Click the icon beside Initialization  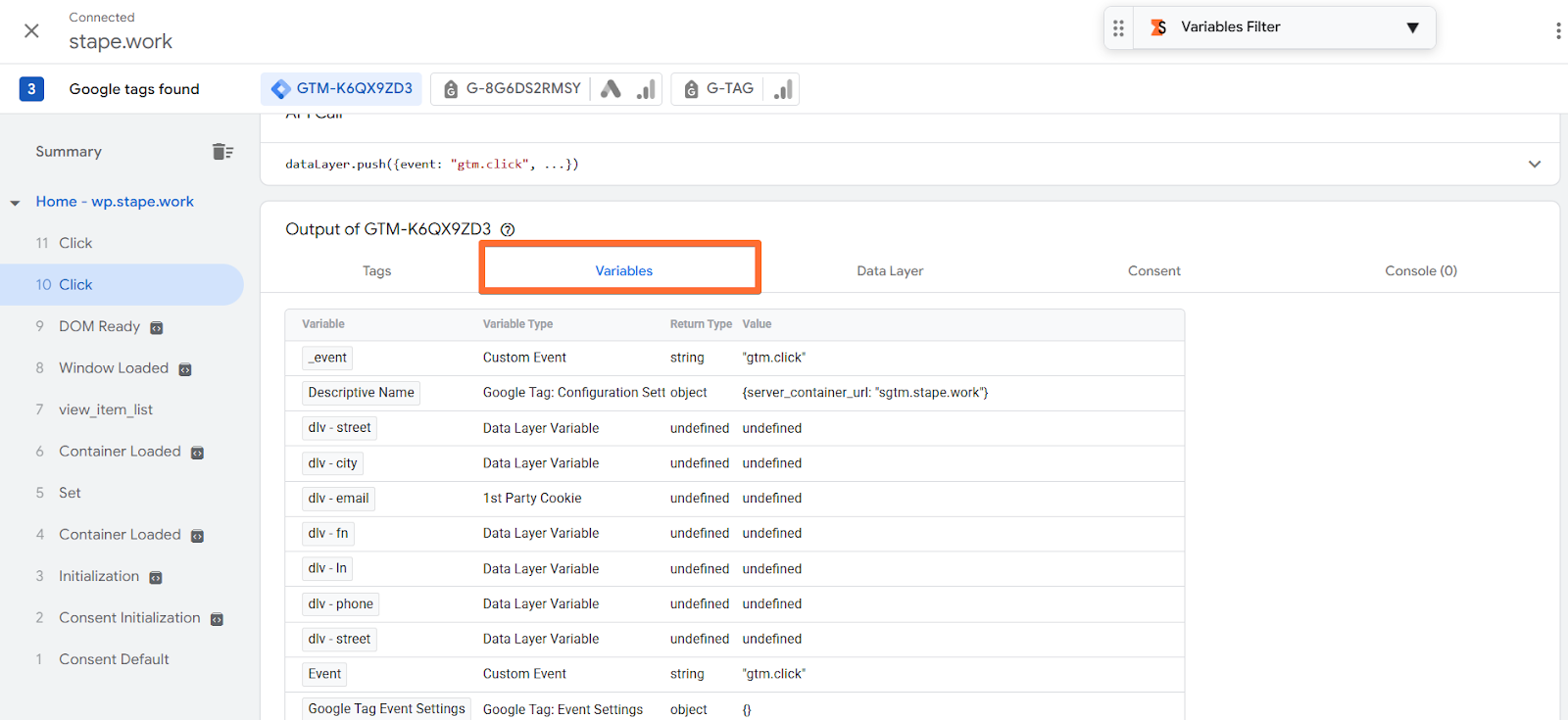pos(156,577)
